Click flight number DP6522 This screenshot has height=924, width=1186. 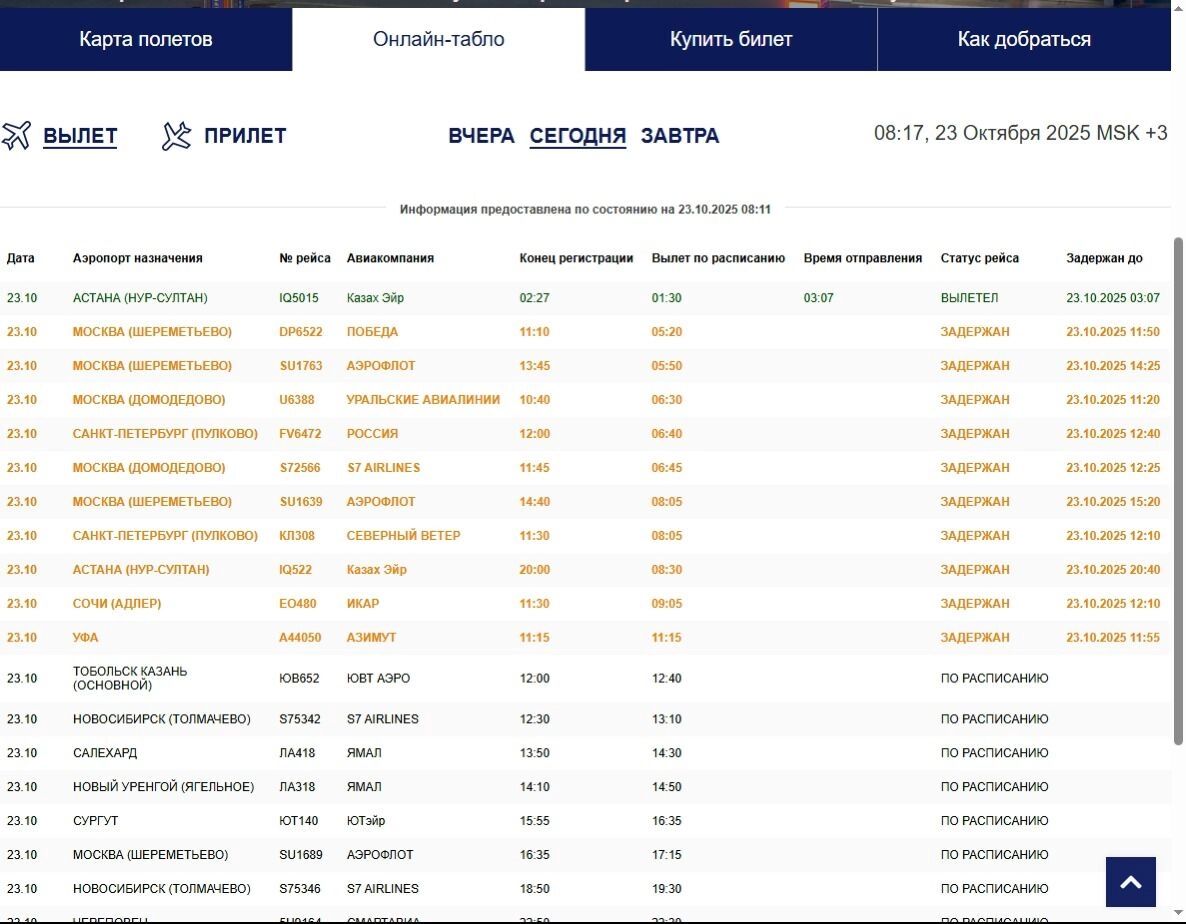click(x=300, y=332)
